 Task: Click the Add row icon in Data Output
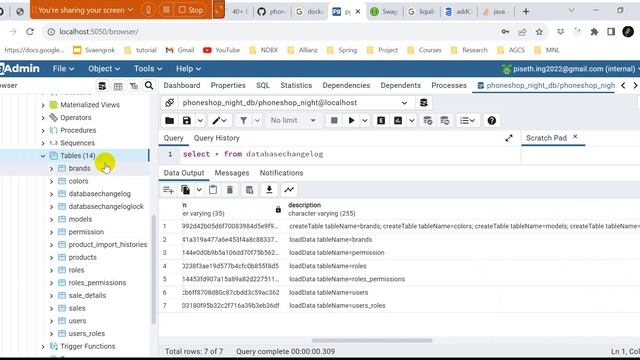click(168, 190)
